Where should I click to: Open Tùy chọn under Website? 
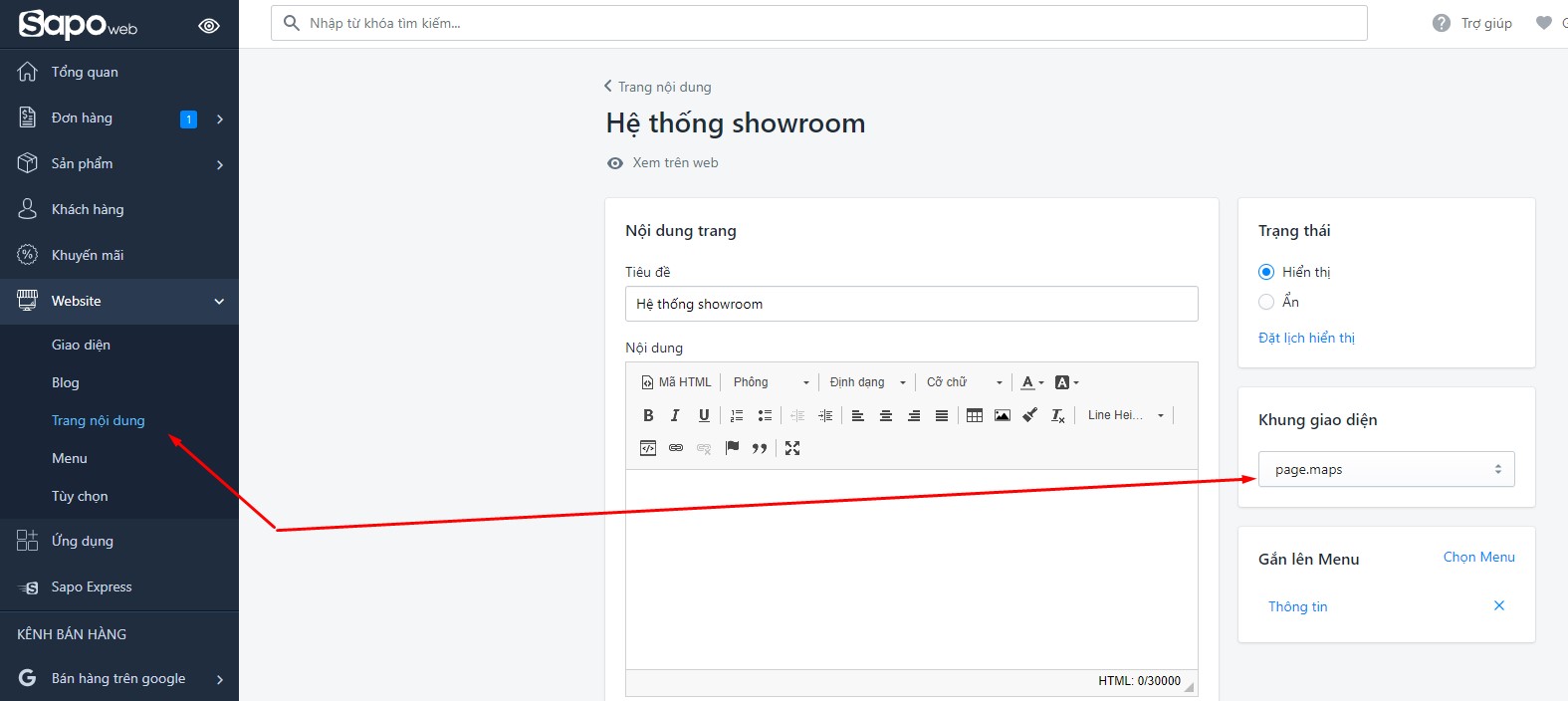pyautogui.click(x=80, y=496)
